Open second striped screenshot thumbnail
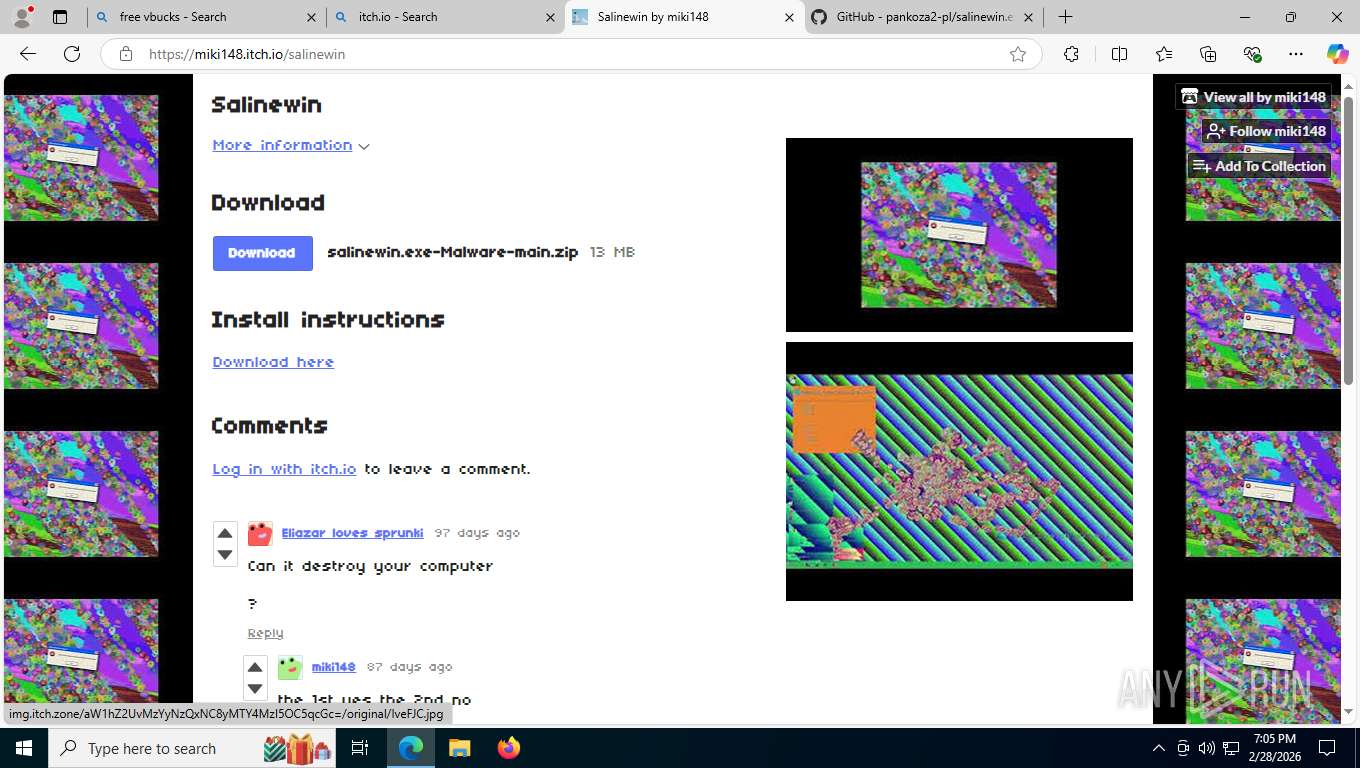Viewport: 1360px width, 768px height. (959, 471)
